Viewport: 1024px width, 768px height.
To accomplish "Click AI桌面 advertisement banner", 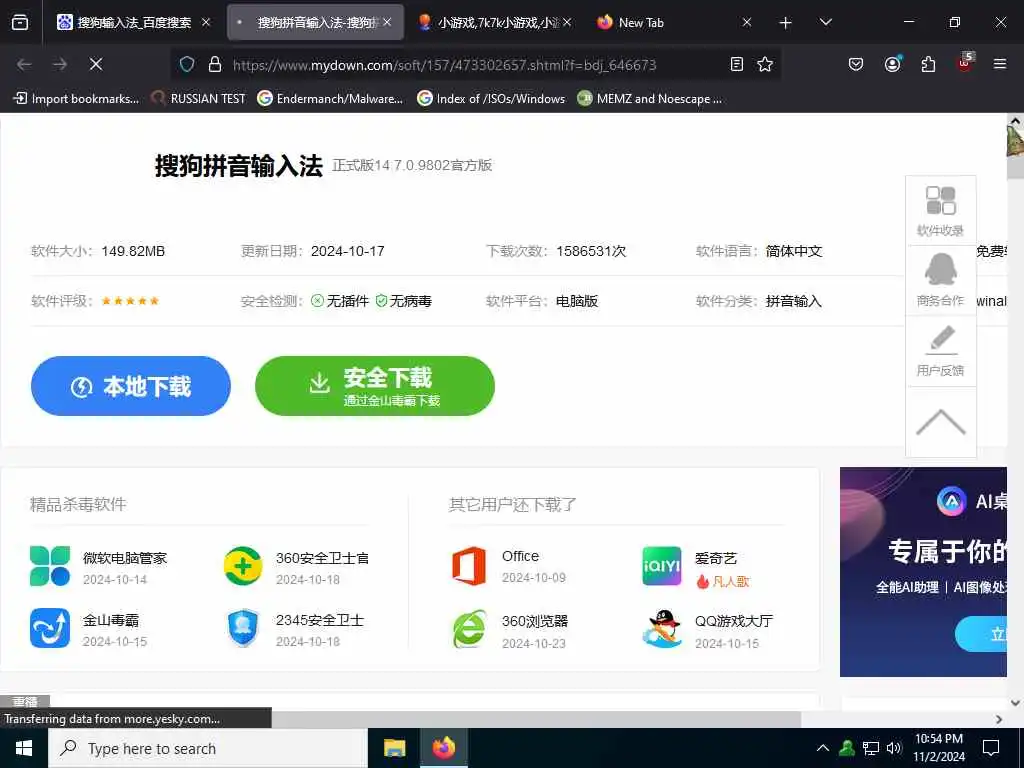I will tap(923, 571).
